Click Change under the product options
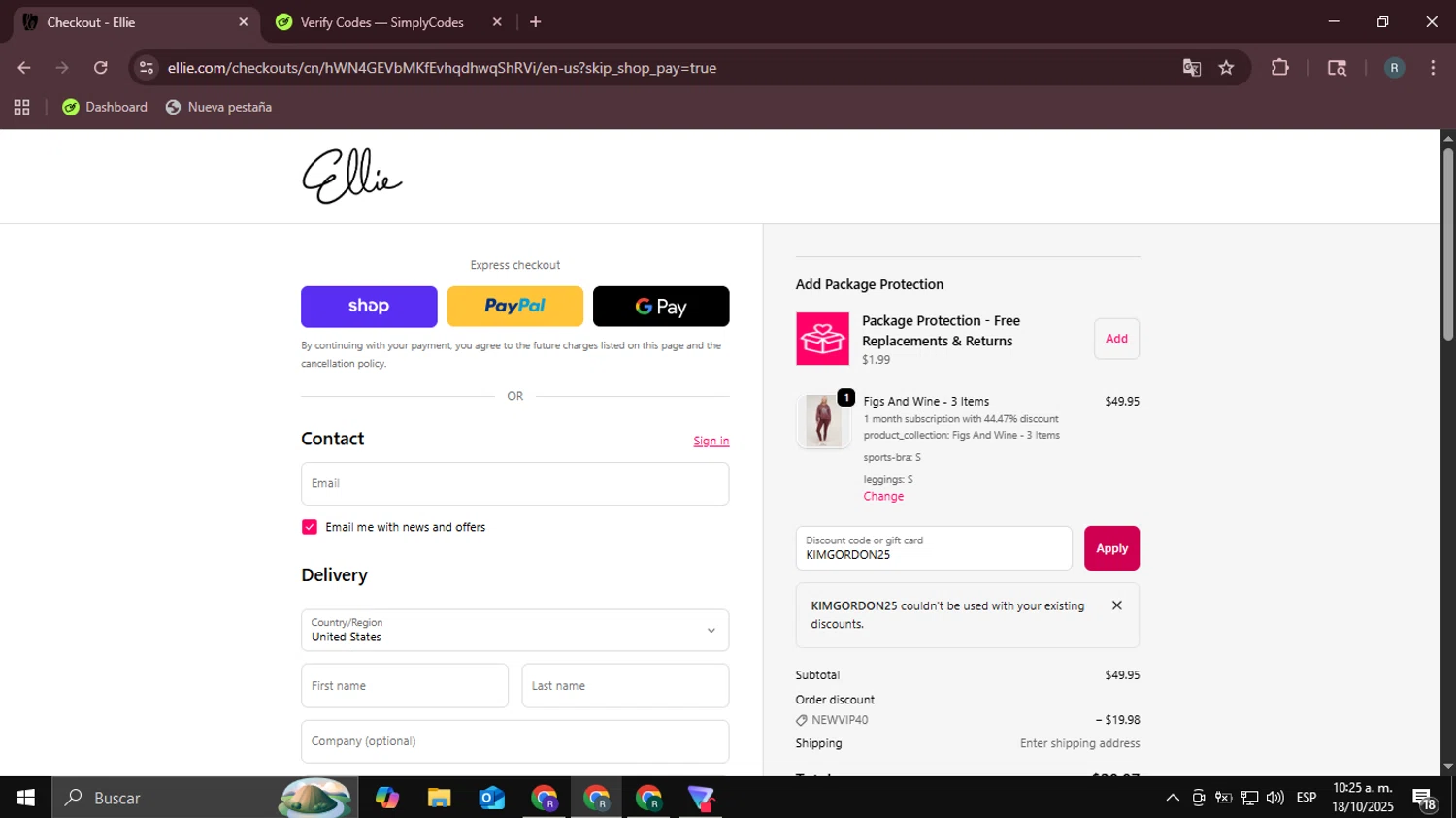The height and width of the screenshot is (818, 1456). 883,496
